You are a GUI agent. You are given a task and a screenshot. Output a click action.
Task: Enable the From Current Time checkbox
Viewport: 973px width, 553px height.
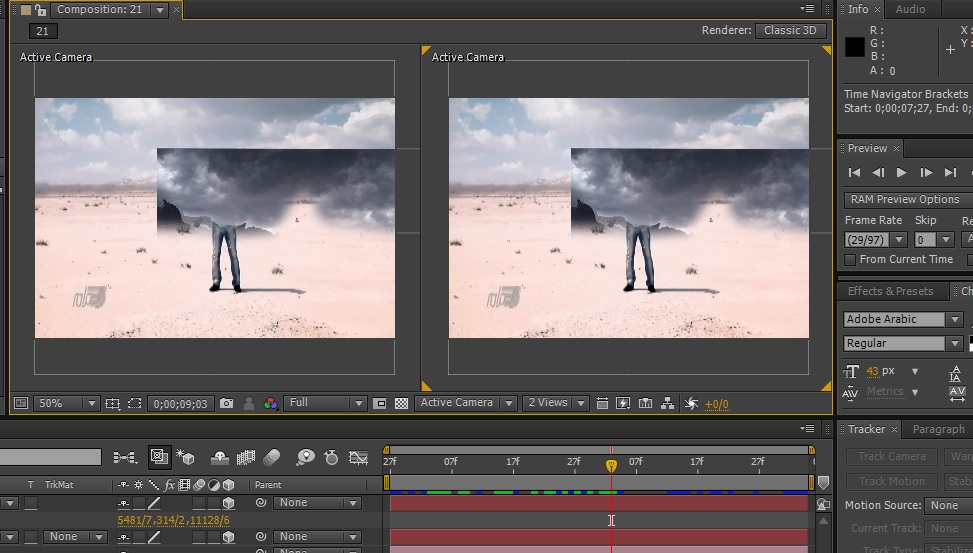click(850, 259)
